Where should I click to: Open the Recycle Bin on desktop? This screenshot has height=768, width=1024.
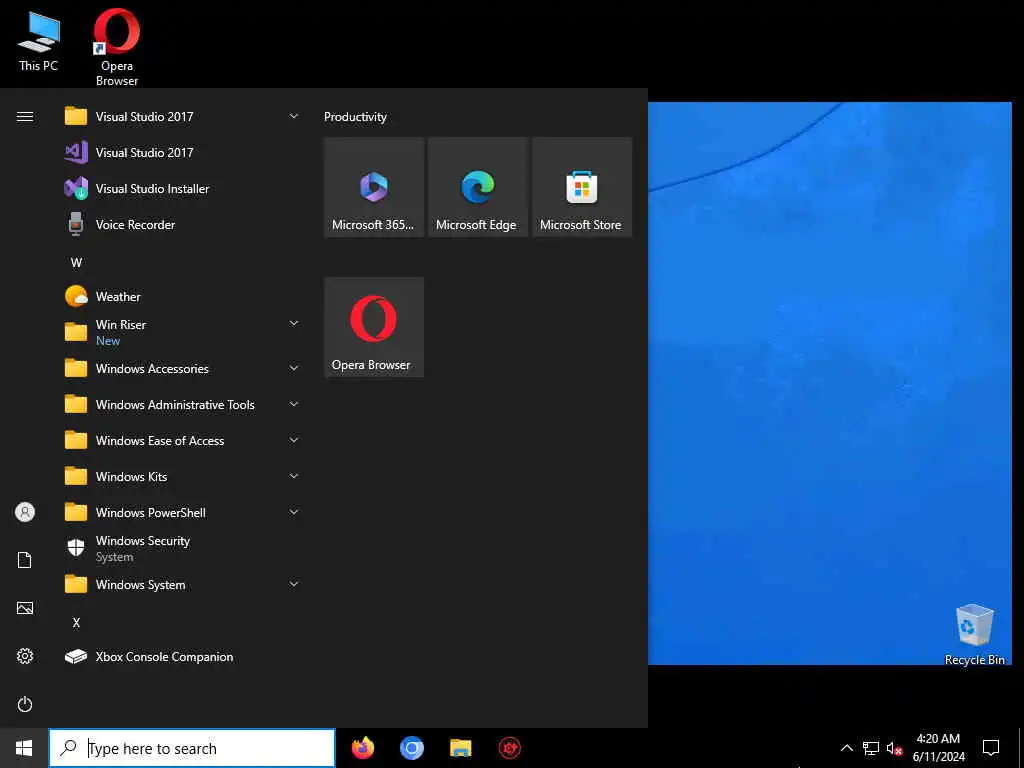click(974, 635)
